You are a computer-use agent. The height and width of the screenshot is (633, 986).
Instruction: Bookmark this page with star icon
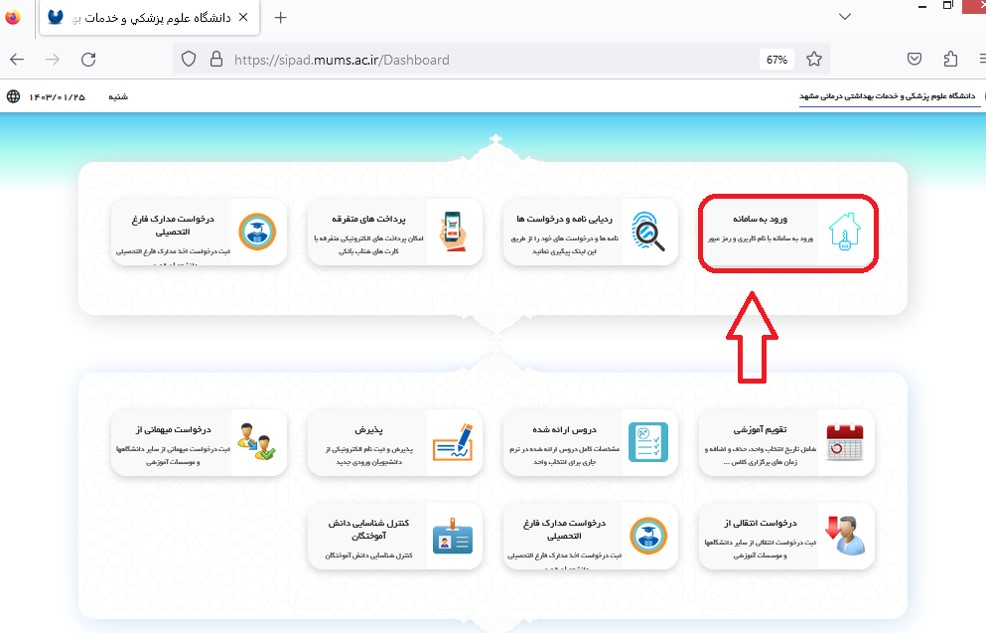[814, 60]
